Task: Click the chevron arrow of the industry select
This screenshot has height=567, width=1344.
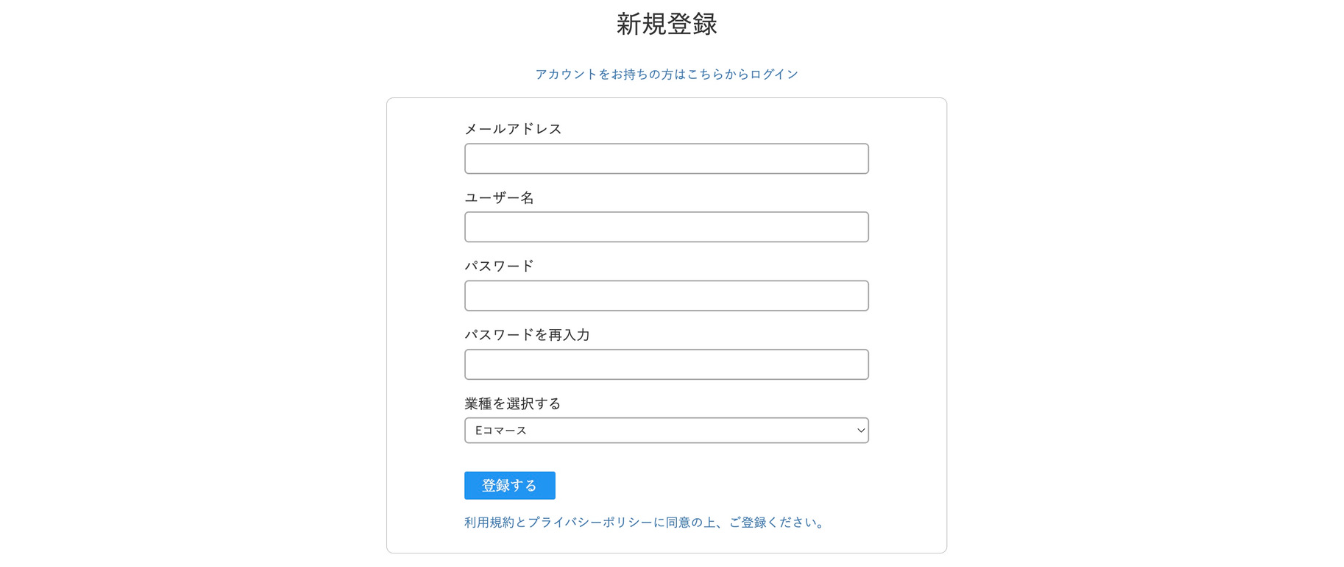Action: point(860,430)
